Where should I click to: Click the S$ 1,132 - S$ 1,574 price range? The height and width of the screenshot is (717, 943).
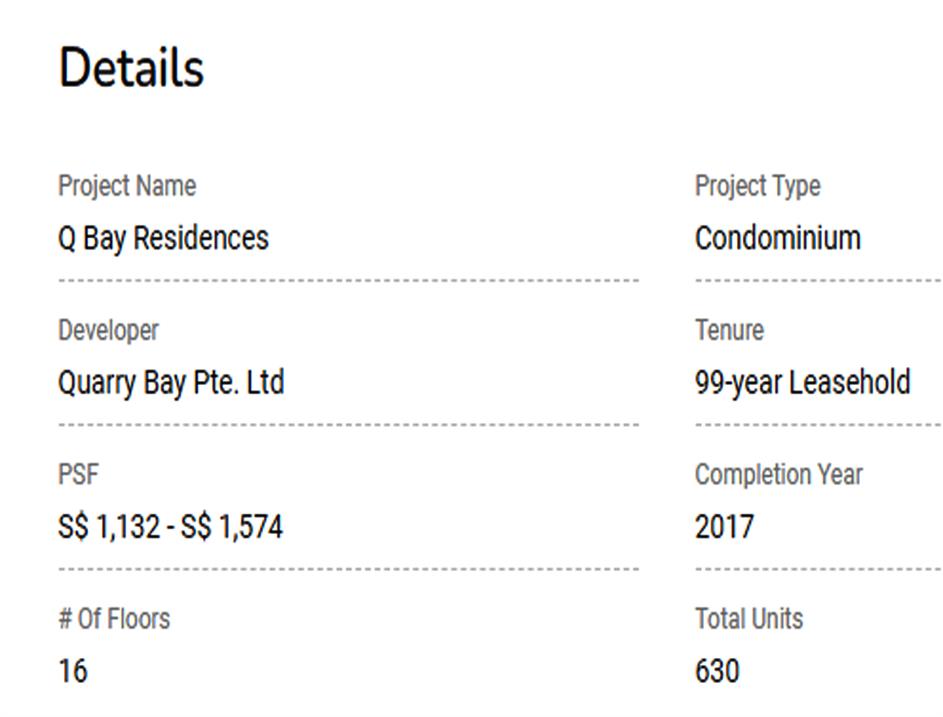pos(170,526)
